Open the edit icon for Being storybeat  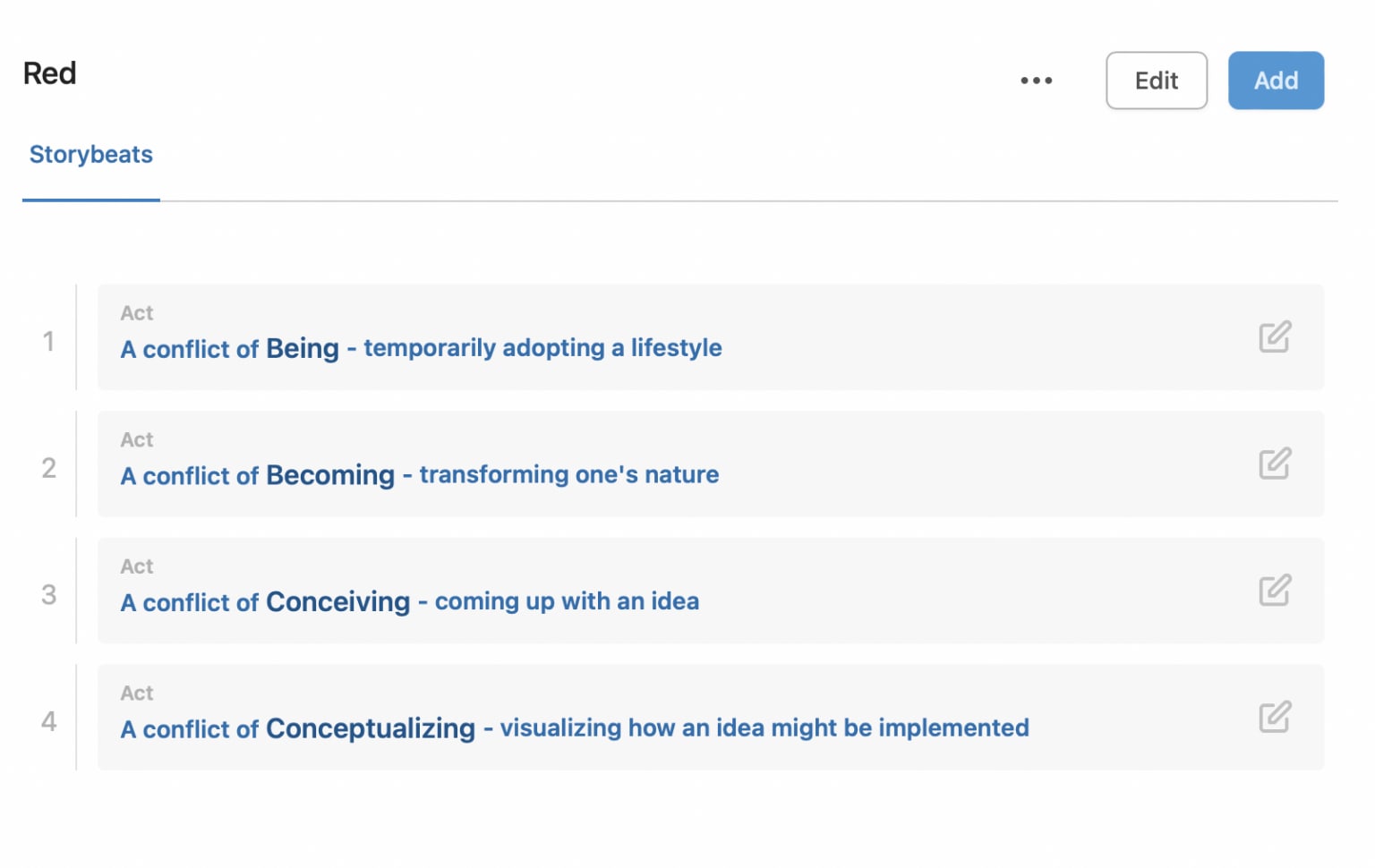[1275, 337]
